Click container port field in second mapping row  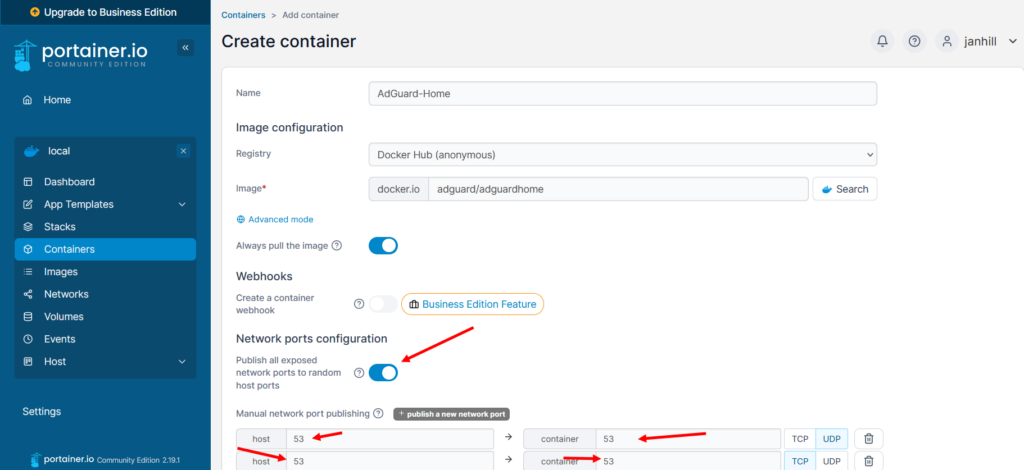(x=688, y=461)
